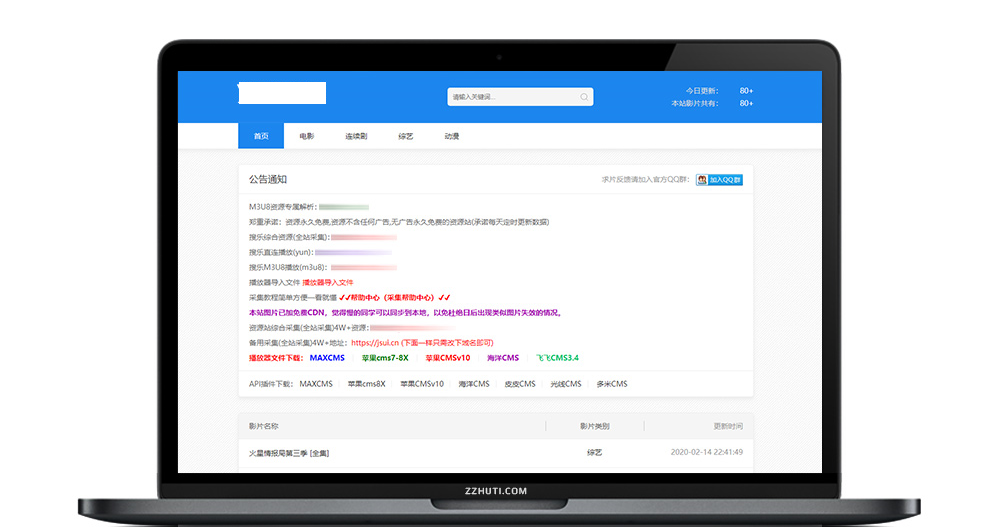Click 多米CMS in API plugin downloads
This screenshot has height=527, width=1000.
click(611, 384)
